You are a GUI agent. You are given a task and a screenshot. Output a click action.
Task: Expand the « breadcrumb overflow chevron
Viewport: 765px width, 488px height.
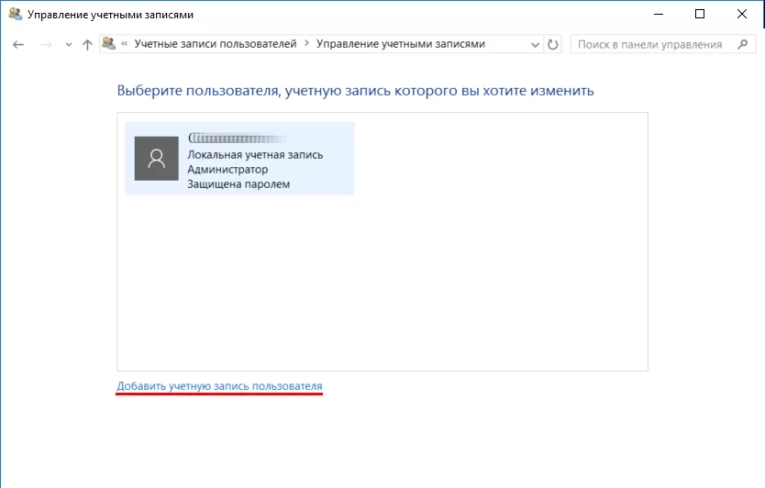click(x=124, y=45)
